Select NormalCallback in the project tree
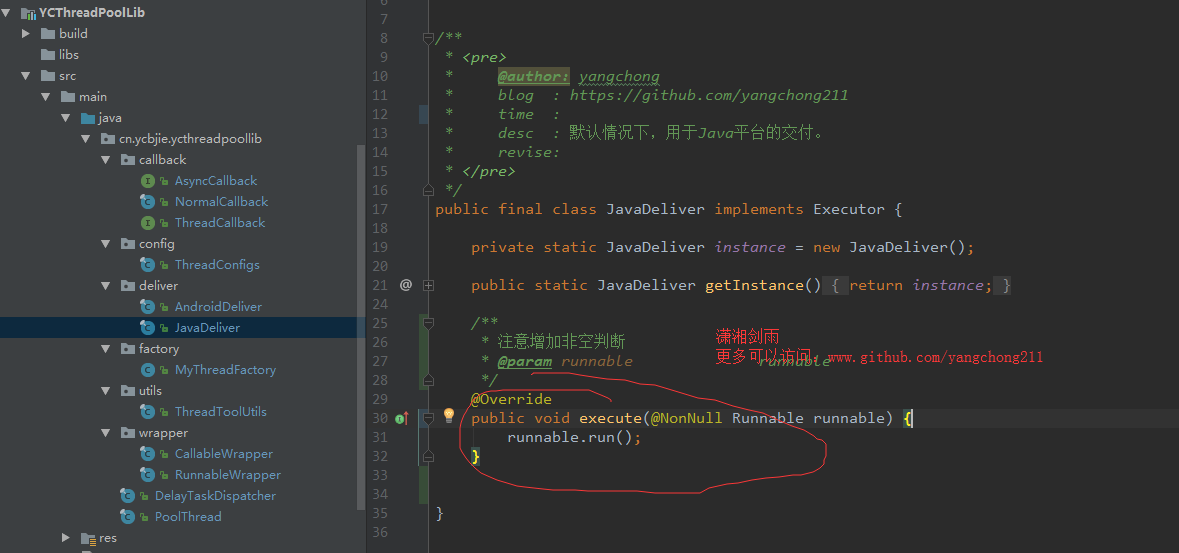 point(221,202)
